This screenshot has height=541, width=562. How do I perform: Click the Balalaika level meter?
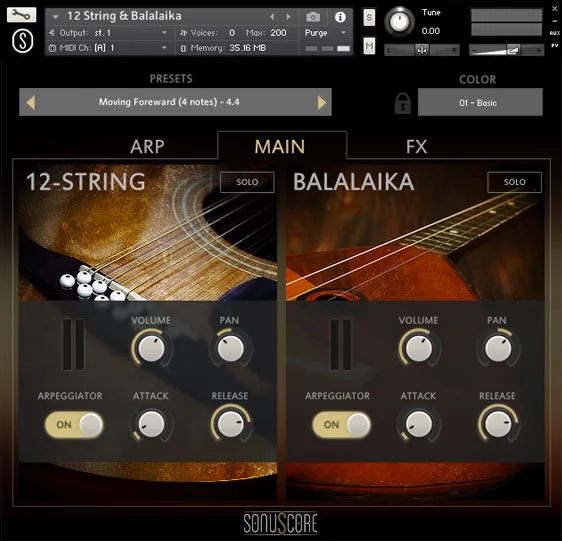[341, 345]
